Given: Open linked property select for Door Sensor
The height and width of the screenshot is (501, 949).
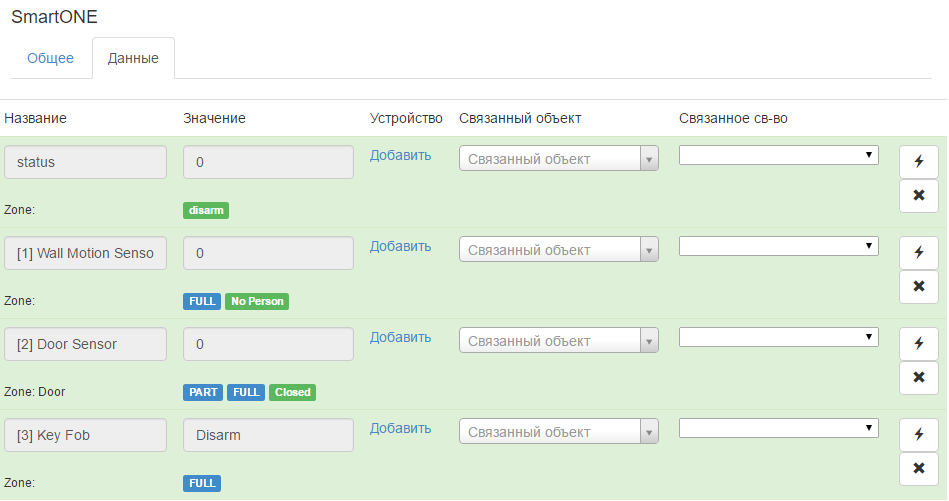Looking at the screenshot, I should coord(778,337).
